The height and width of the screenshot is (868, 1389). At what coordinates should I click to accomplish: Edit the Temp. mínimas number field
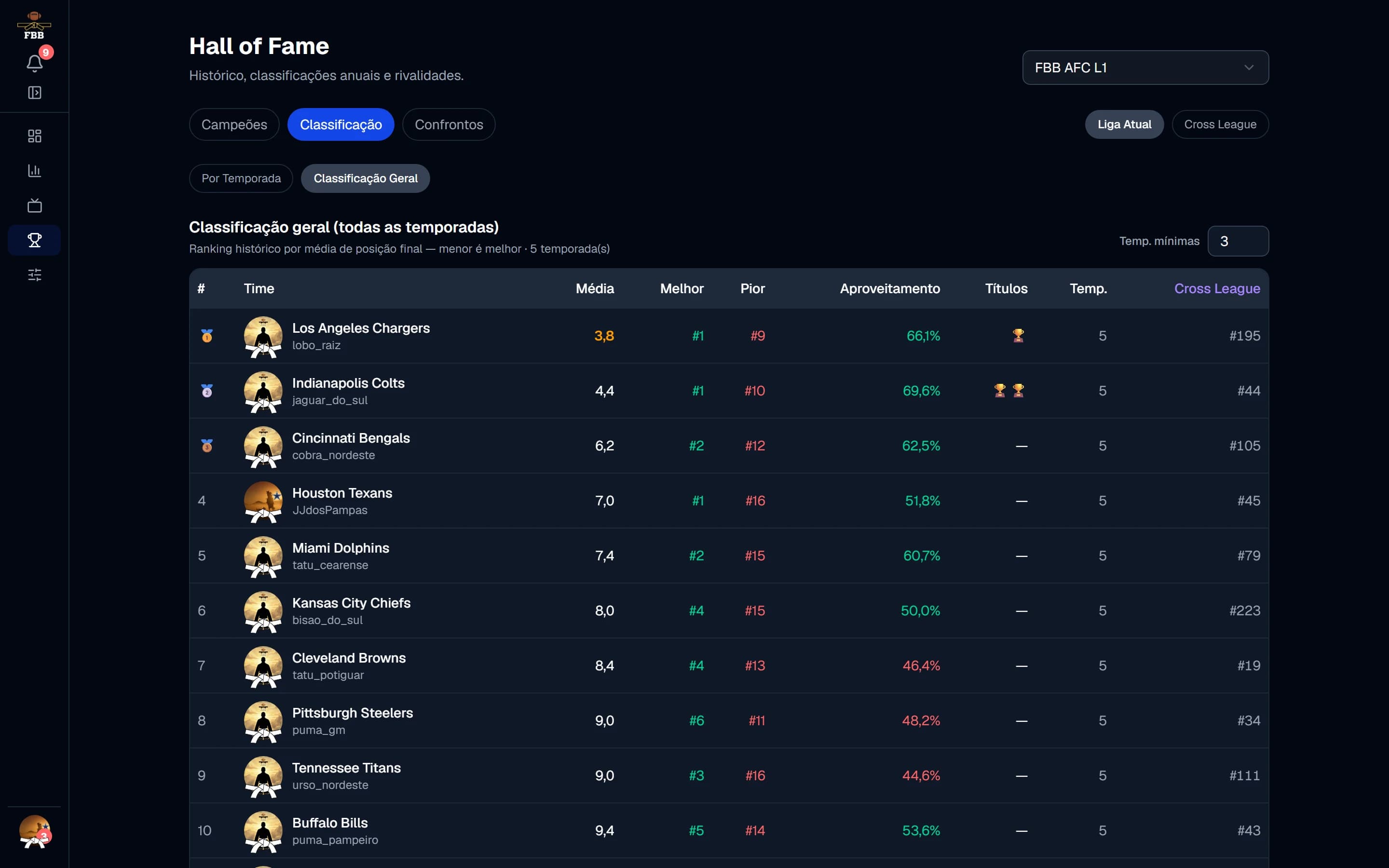pyautogui.click(x=1238, y=241)
